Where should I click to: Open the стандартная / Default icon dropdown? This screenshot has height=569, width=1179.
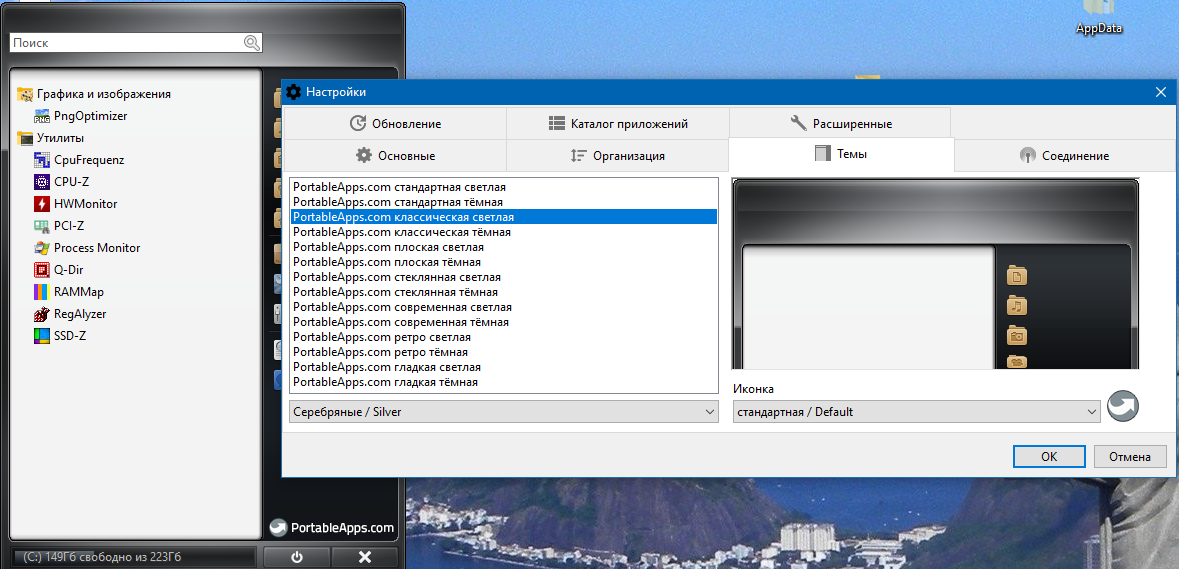[x=917, y=412]
